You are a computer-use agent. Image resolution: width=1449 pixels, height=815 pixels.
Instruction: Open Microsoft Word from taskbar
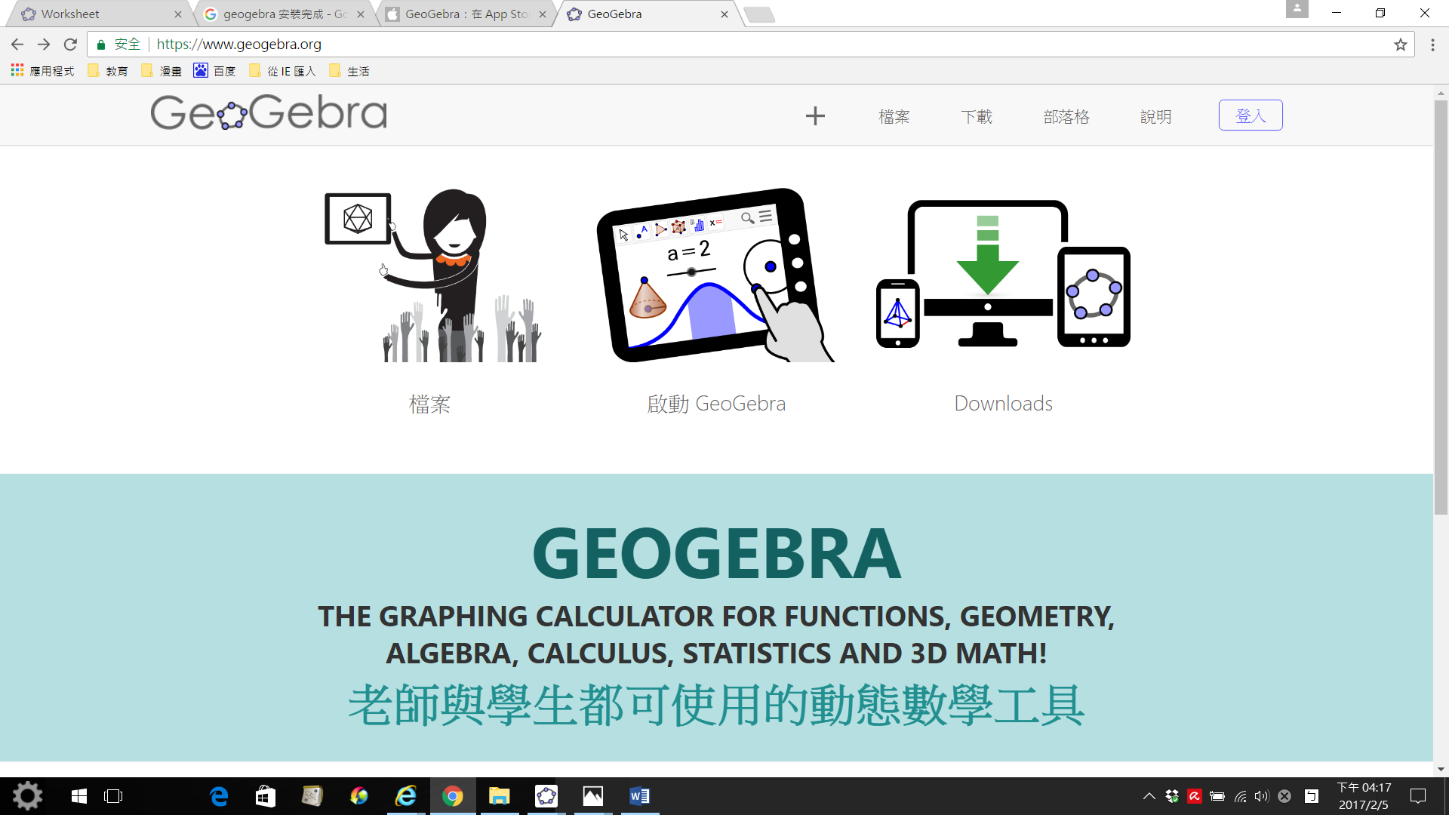(640, 796)
